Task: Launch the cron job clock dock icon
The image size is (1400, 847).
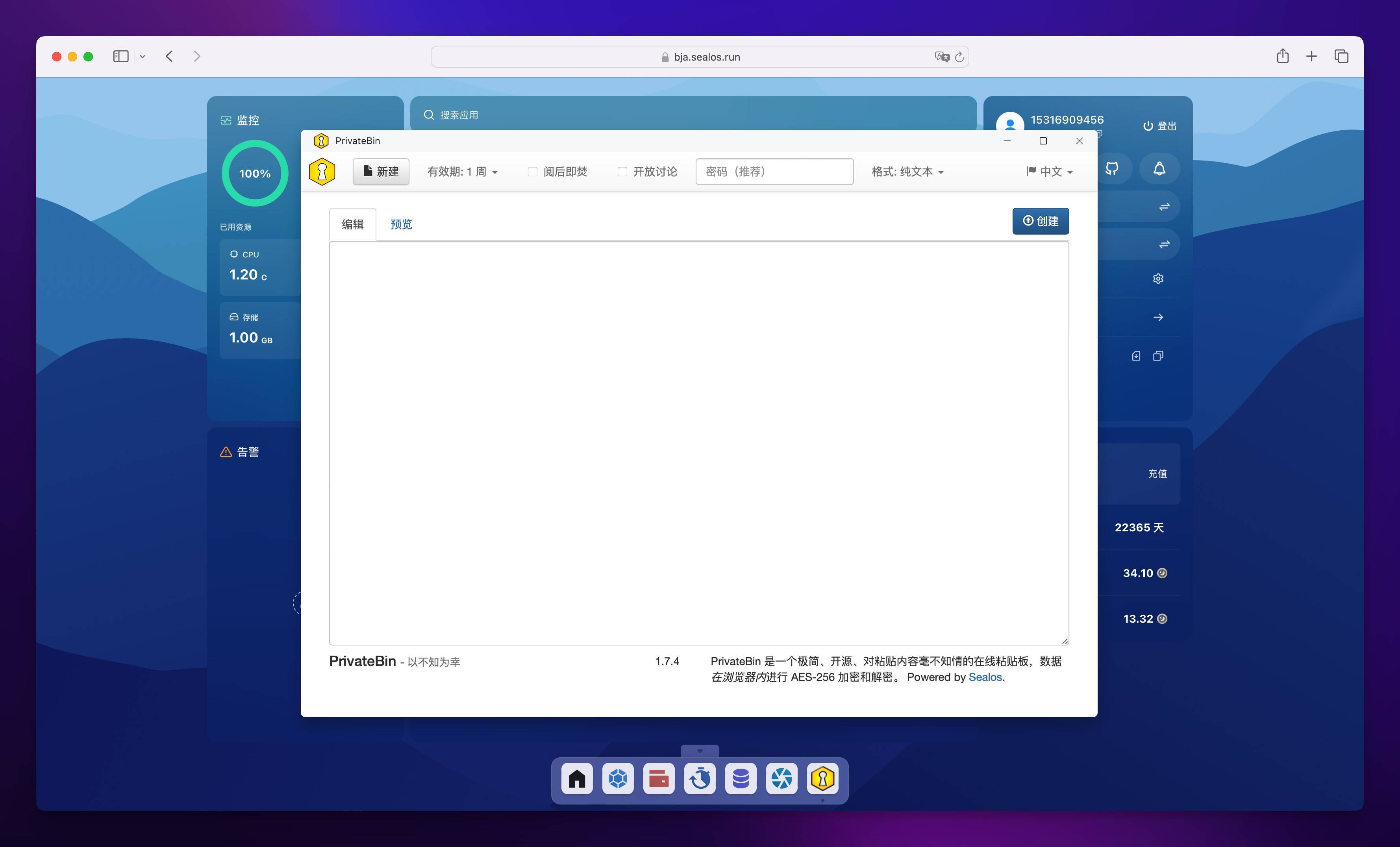Action: pyautogui.click(x=700, y=778)
